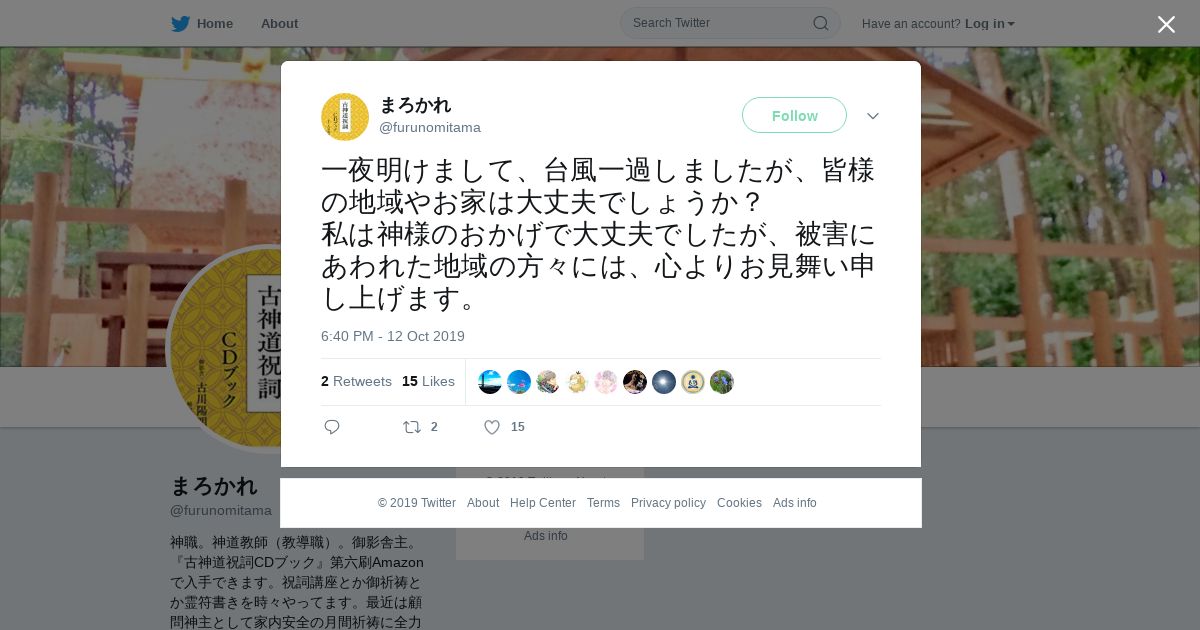Screen dimensions: 1200x630
Task: Close the tweet overlay with the X
Action: tap(1166, 24)
